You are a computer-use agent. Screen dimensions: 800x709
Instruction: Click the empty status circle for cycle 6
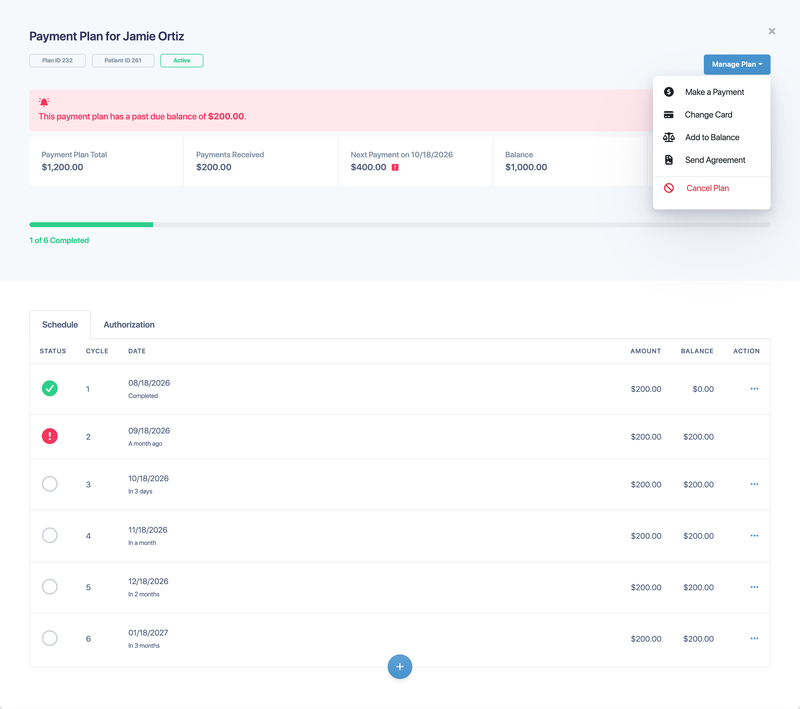(49, 638)
